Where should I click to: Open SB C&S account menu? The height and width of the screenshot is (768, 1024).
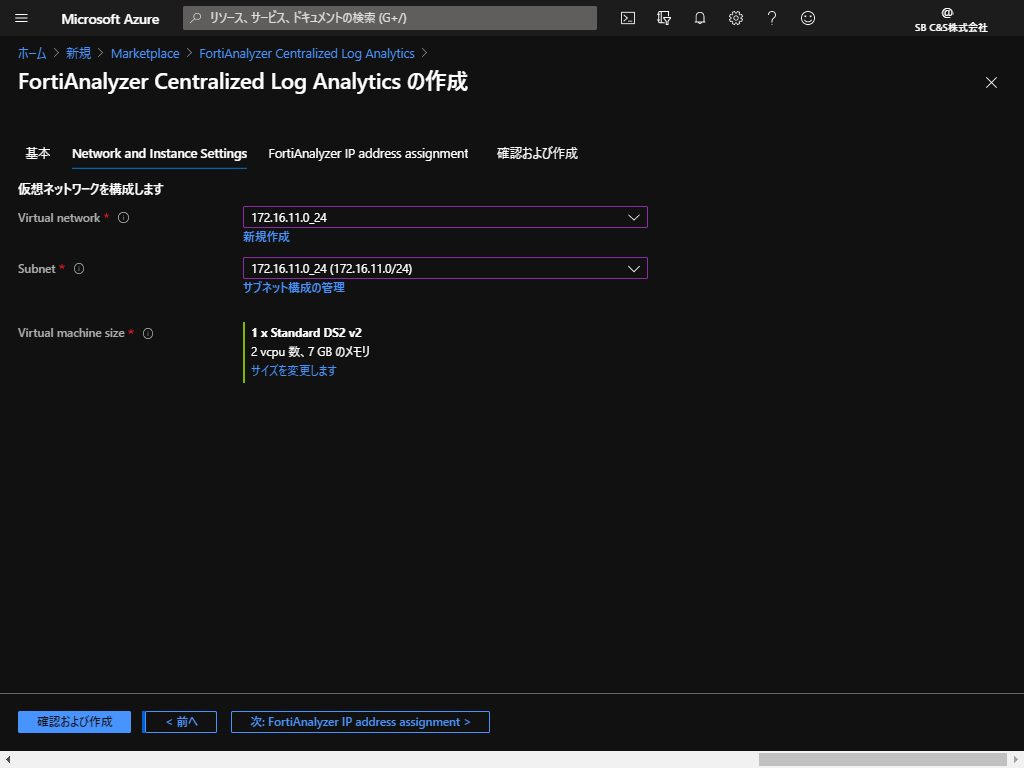(951, 19)
